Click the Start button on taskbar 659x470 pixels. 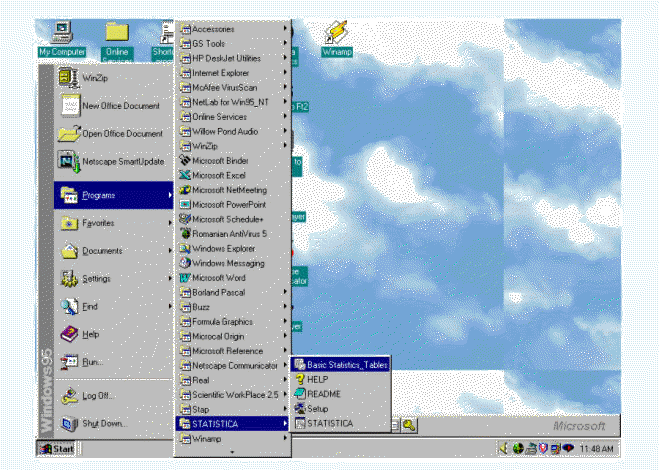tap(57, 448)
